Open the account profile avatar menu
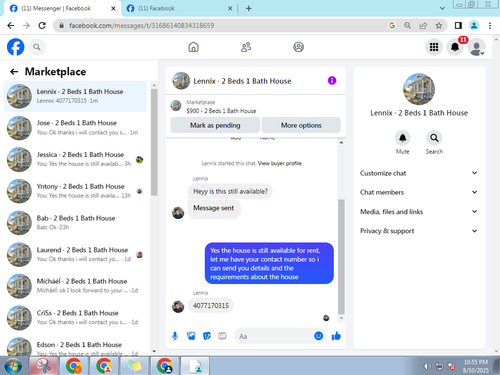The width and height of the screenshot is (500, 375). pos(476,47)
